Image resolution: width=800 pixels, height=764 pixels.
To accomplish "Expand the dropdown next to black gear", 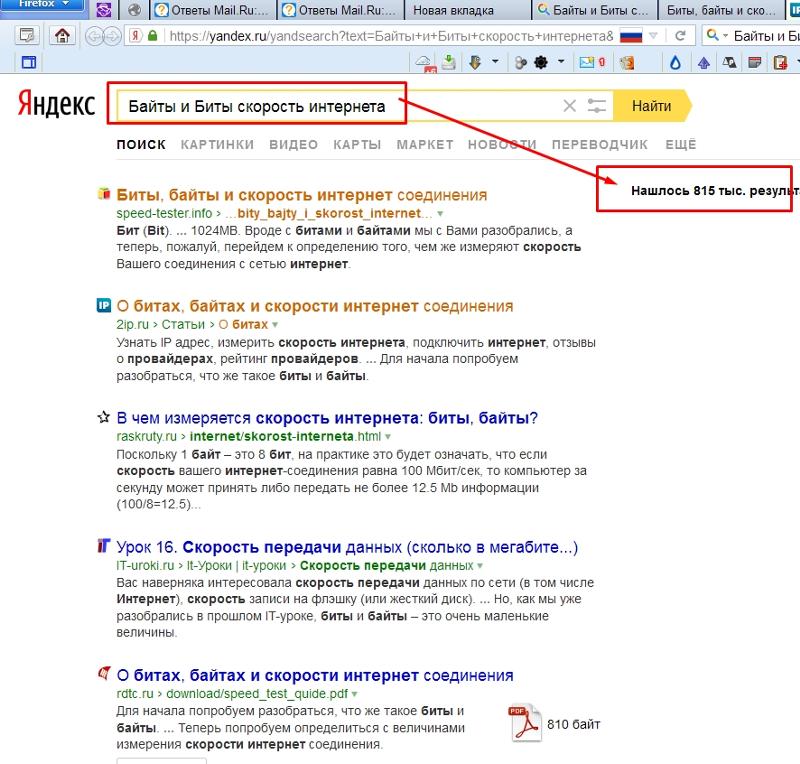I will 561,62.
